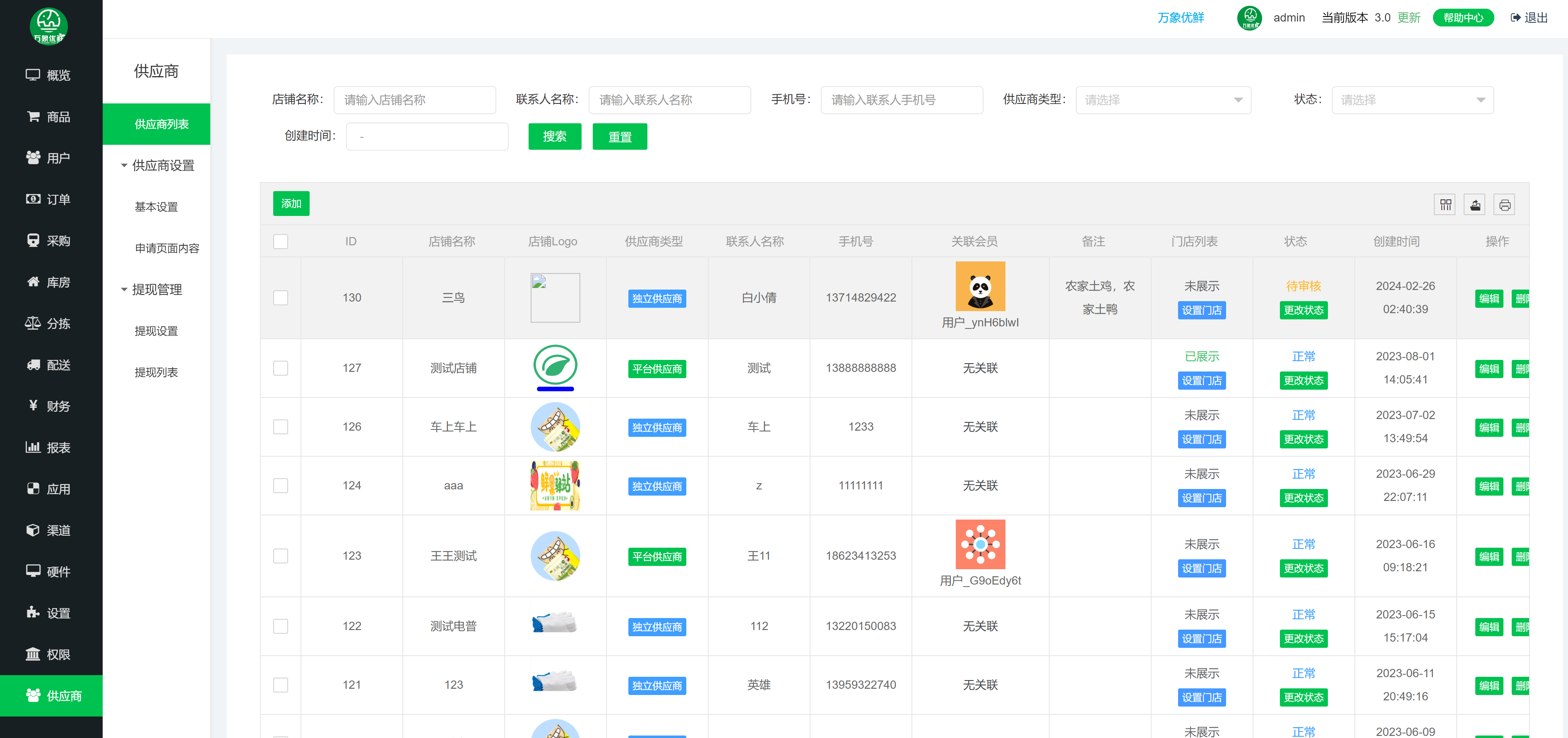Click the print table icon
Viewport: 1568px width, 738px height.
pos(1504,205)
